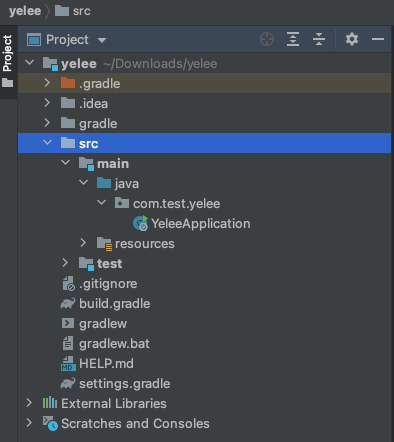This screenshot has width=394, height=442.
Task: Select the .gitignore file name
Action: point(108,284)
